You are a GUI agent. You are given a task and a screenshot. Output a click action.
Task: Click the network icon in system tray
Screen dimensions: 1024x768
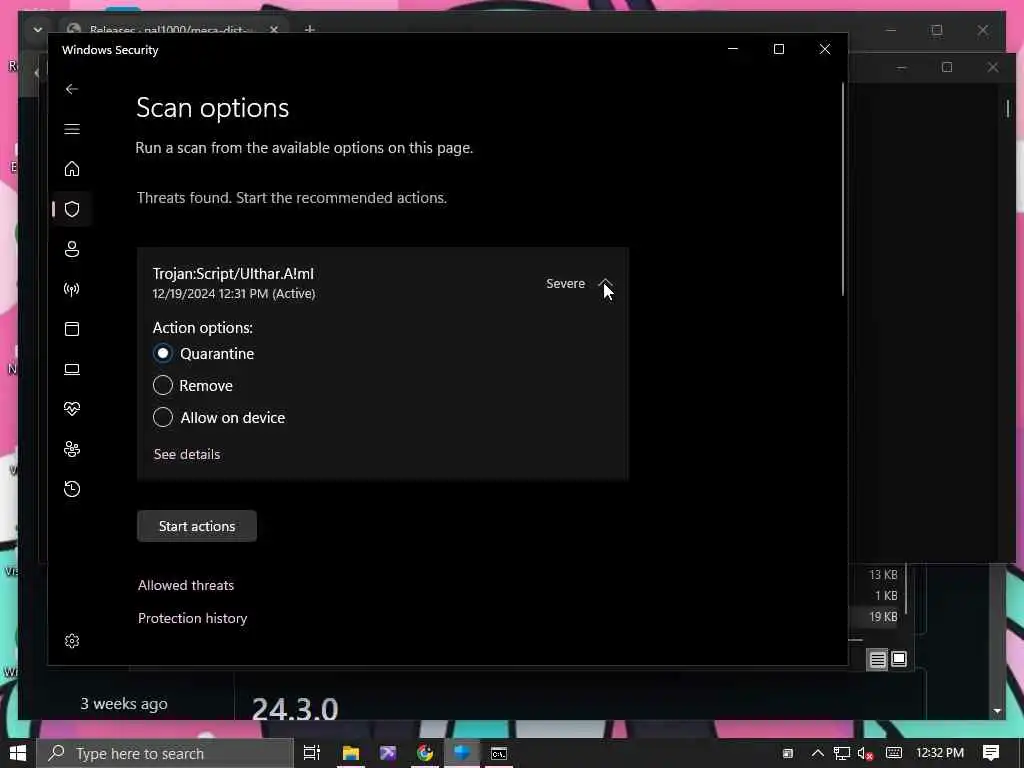pos(842,753)
